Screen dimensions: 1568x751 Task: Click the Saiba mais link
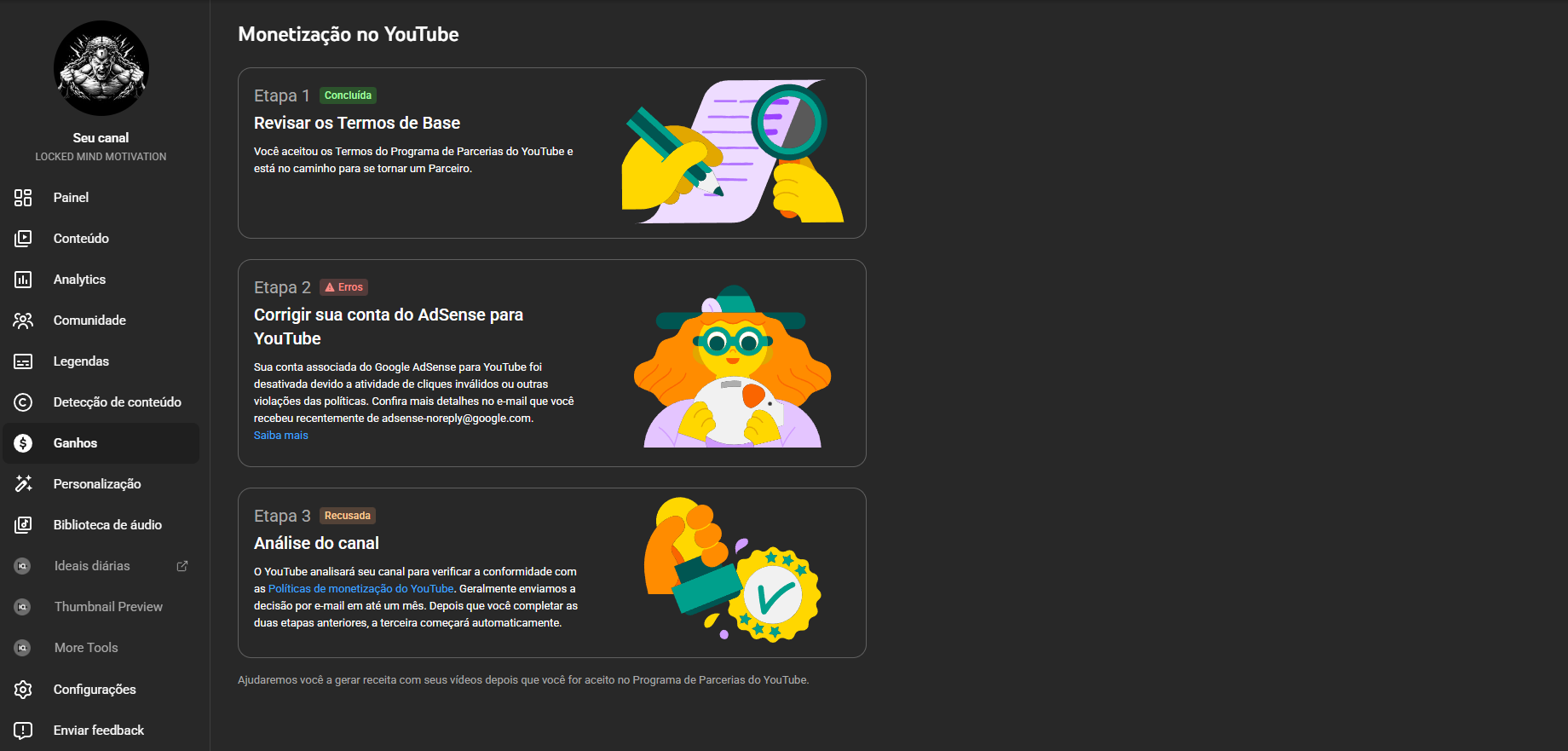pos(281,436)
